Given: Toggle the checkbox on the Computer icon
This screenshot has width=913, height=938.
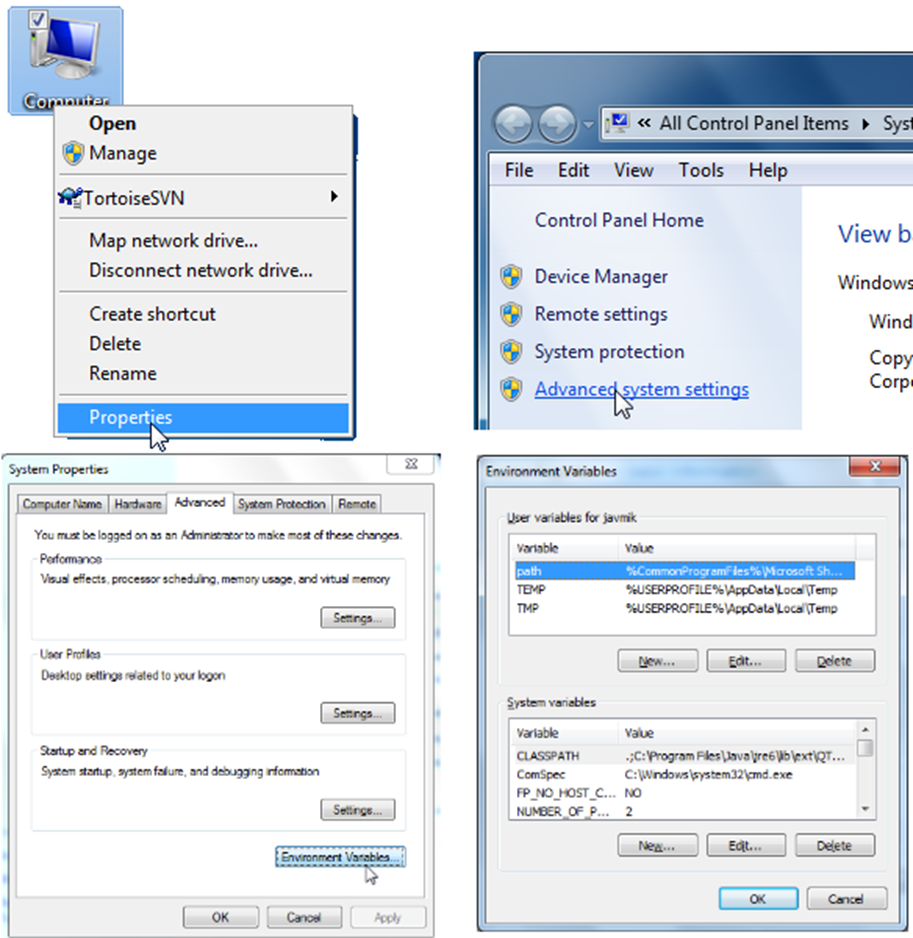Looking at the screenshot, I should tap(38, 20).
